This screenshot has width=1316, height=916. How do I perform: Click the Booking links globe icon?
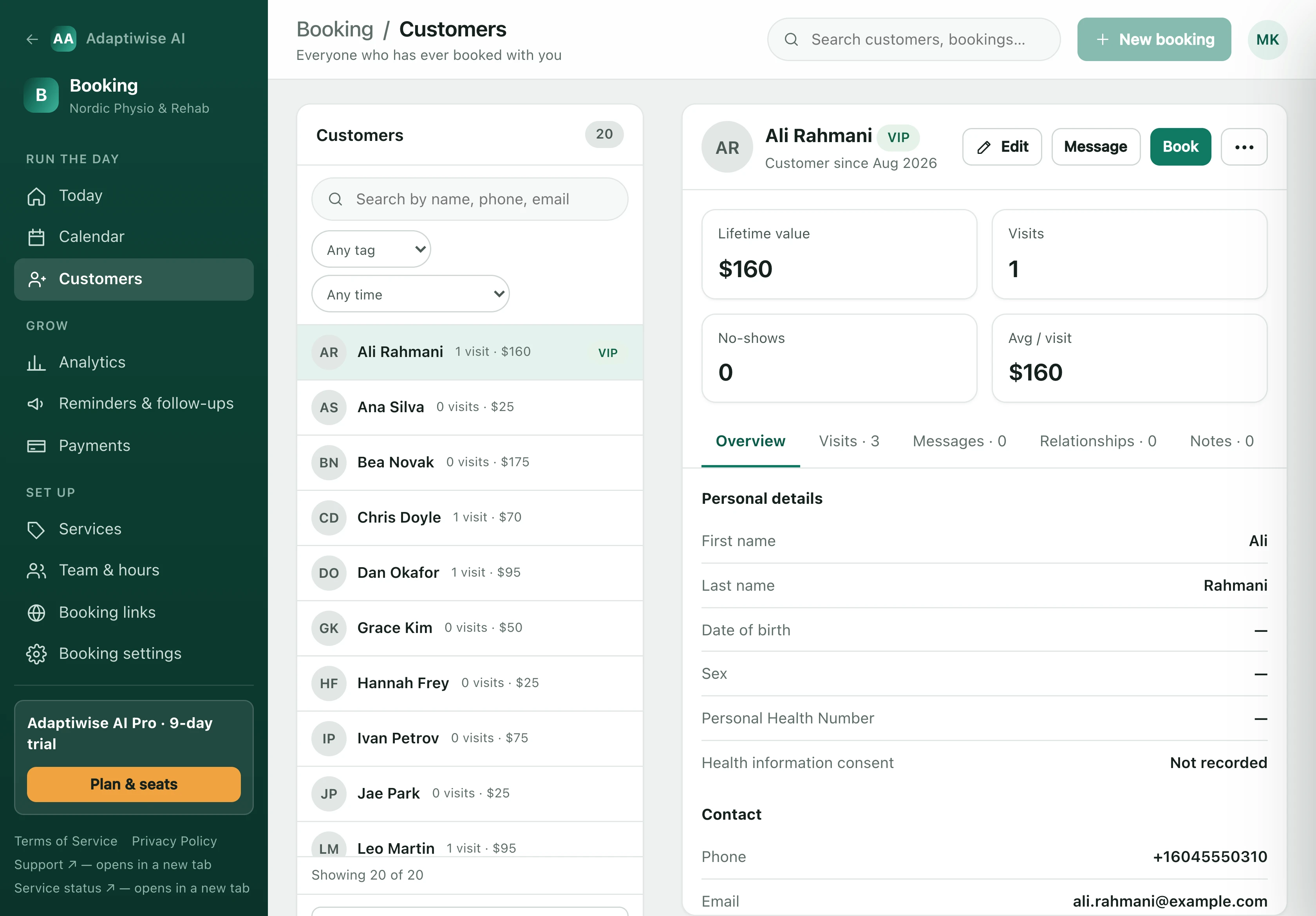tap(36, 613)
